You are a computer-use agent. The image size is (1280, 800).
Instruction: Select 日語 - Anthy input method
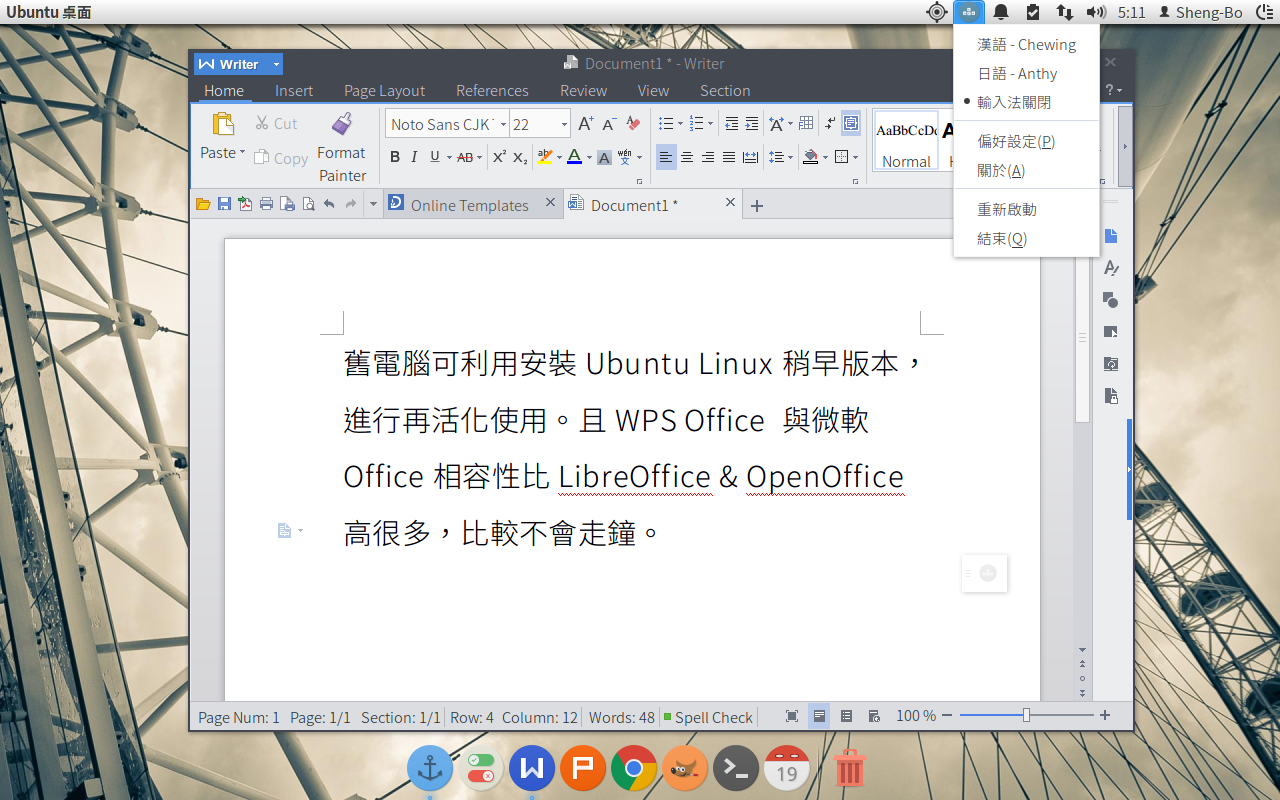pyautogui.click(x=1026, y=73)
